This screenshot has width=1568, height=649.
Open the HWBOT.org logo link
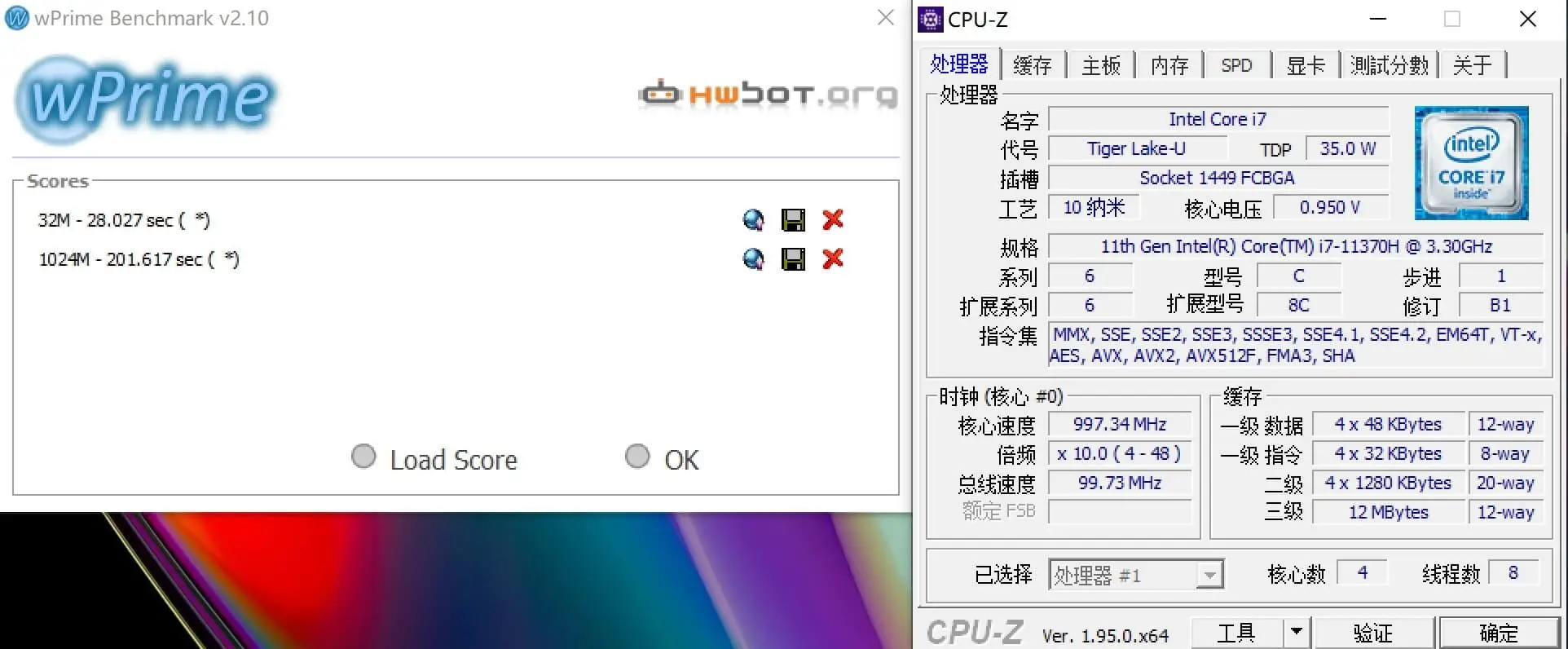768,95
